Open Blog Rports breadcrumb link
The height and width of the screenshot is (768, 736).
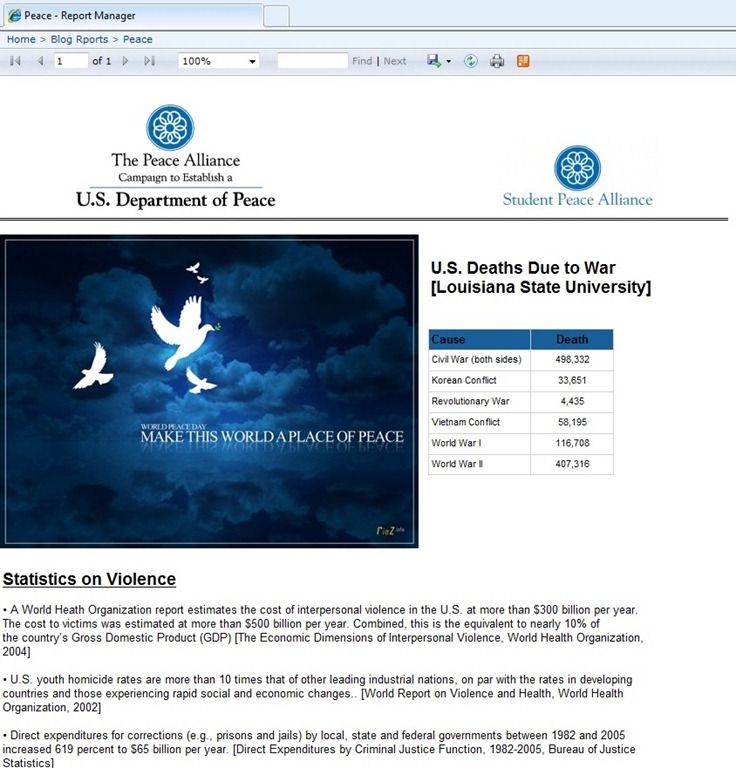(x=79, y=39)
